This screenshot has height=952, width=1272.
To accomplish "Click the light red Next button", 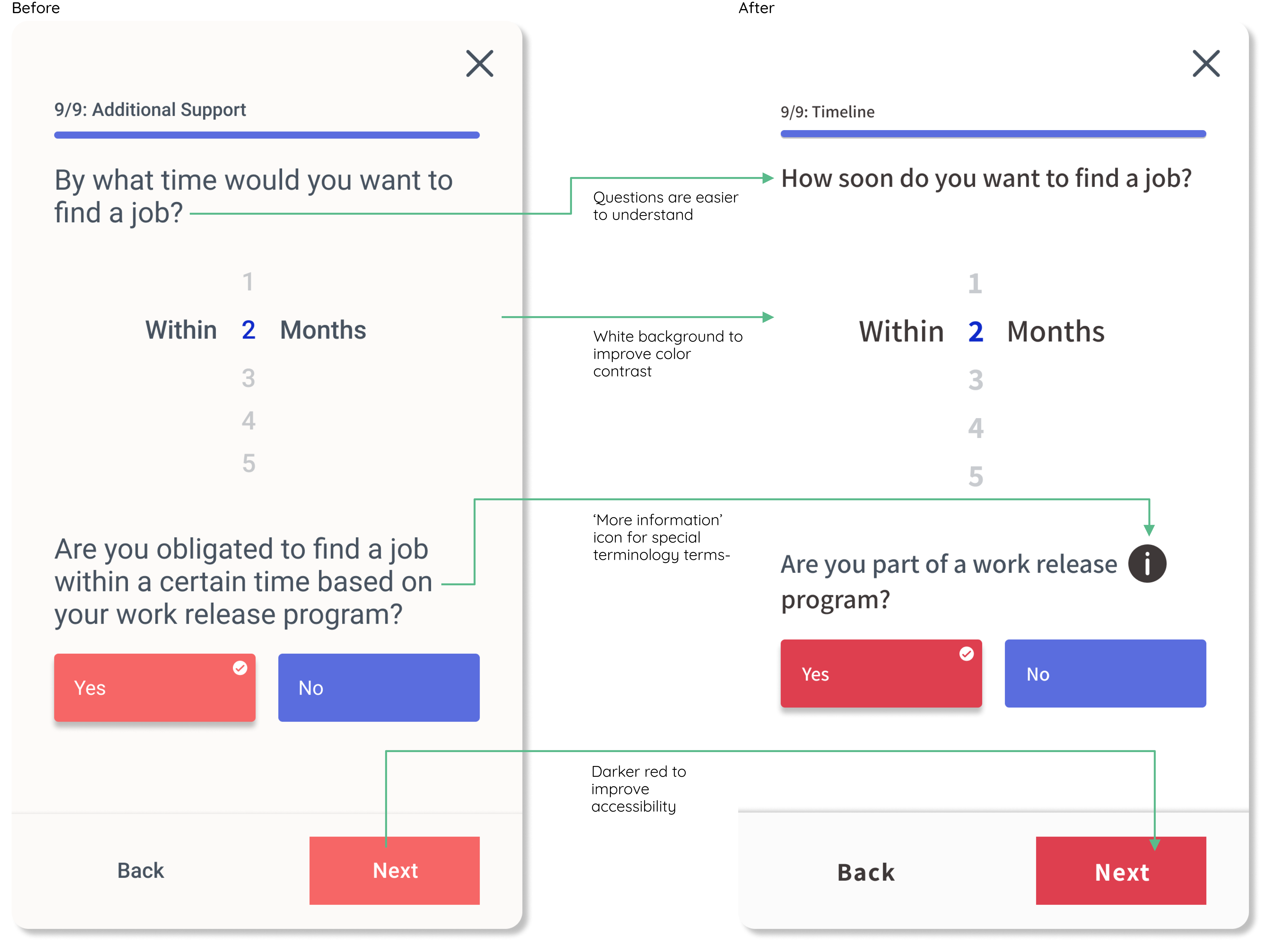I will [394, 870].
